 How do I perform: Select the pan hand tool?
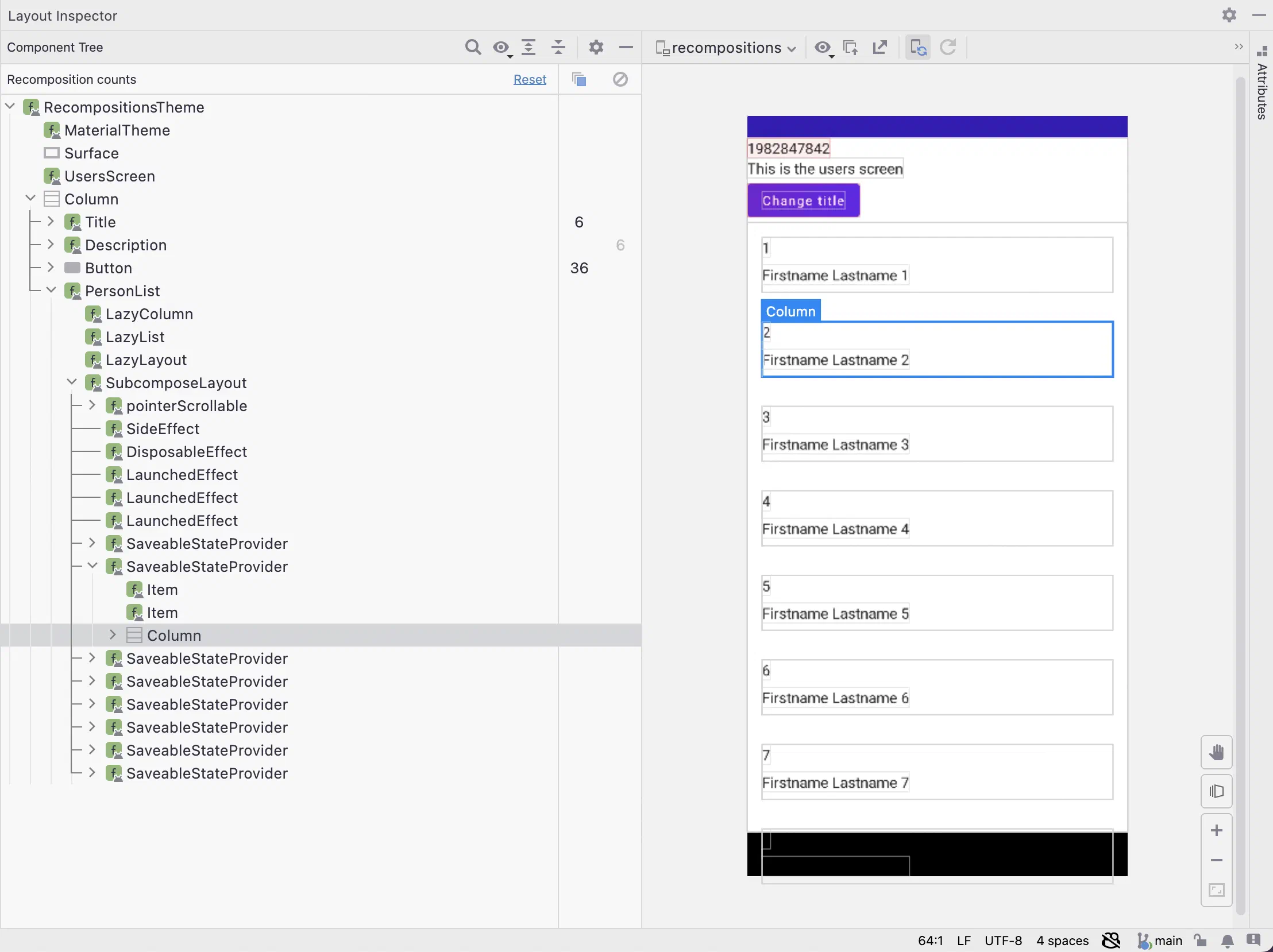click(1216, 752)
